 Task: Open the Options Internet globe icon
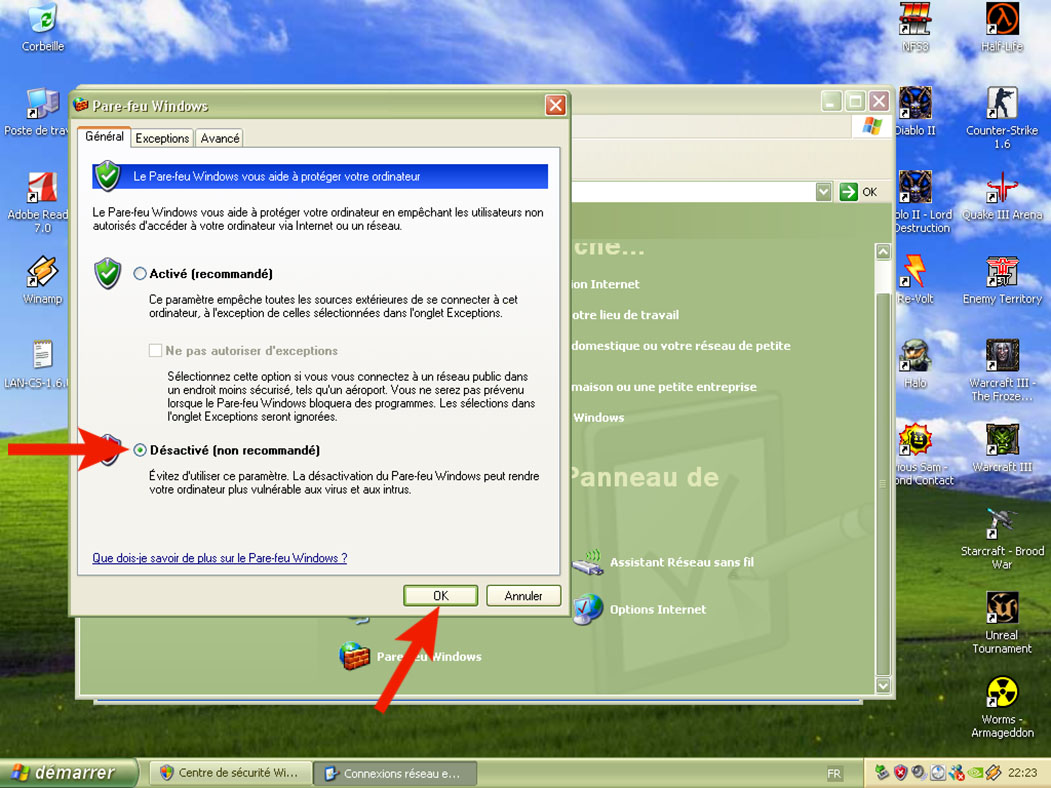(588, 609)
